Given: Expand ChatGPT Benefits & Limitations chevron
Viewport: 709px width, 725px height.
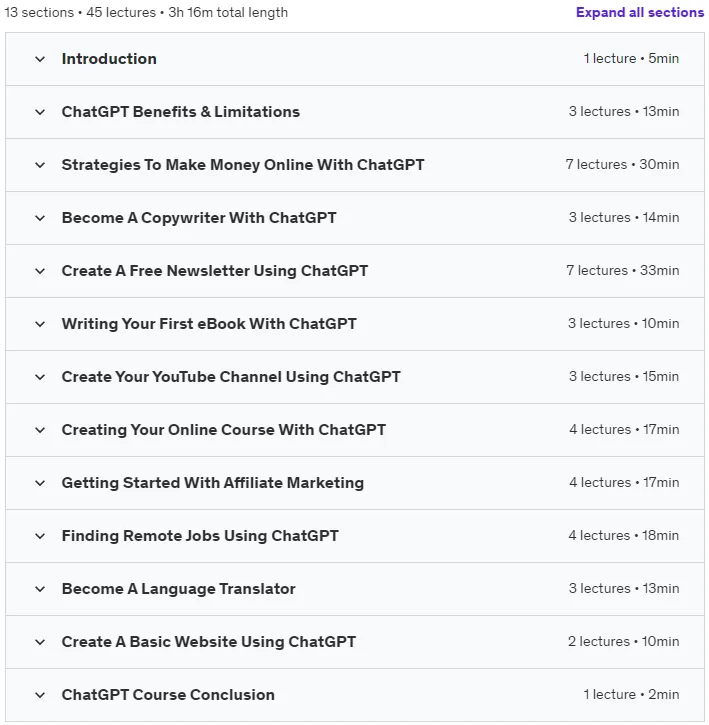Looking at the screenshot, I should coord(40,112).
